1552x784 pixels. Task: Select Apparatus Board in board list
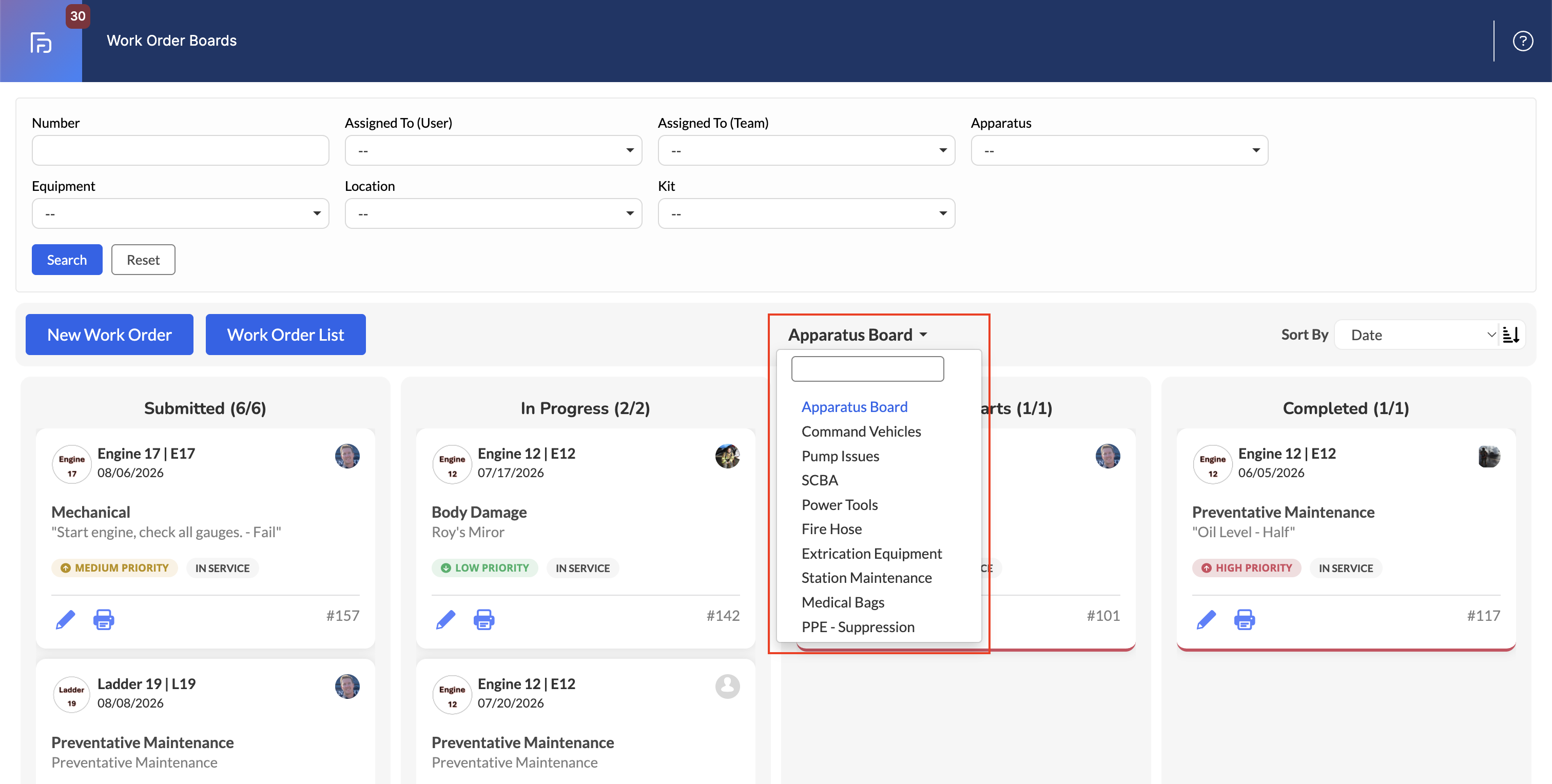coord(855,407)
